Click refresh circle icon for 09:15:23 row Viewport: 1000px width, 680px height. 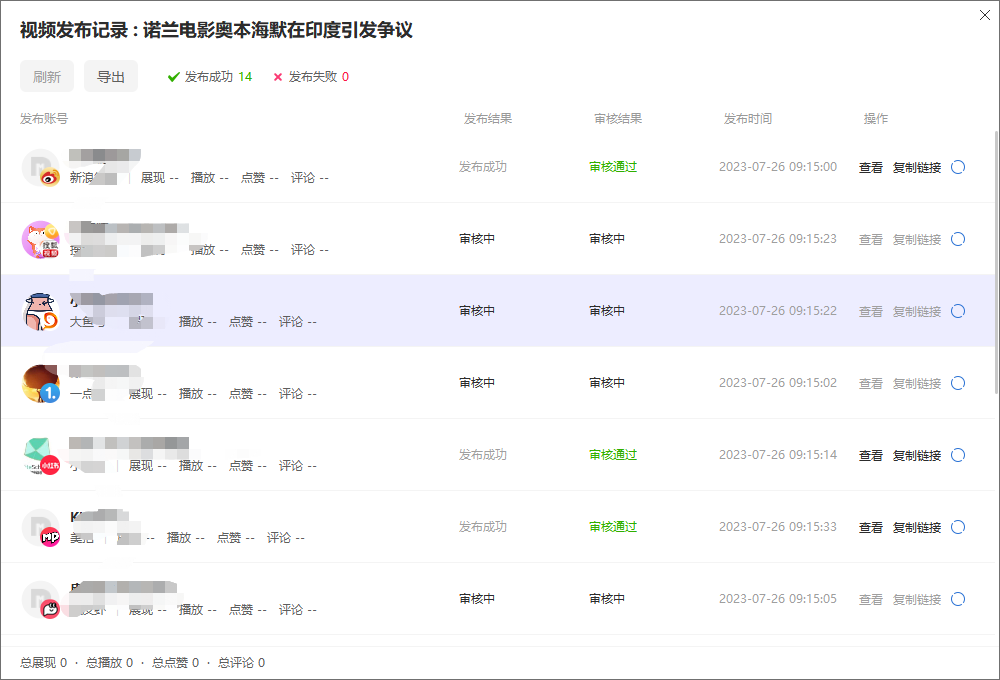pos(958,239)
